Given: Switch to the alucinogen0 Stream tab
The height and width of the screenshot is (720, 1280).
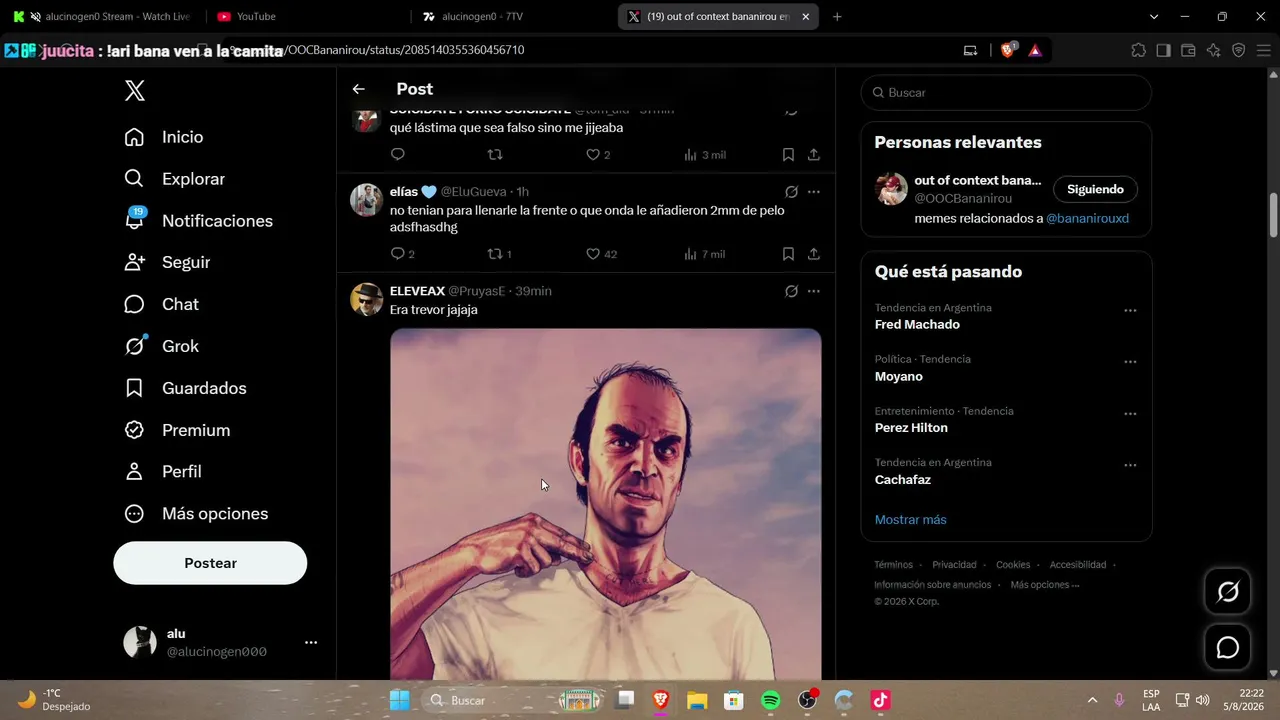Looking at the screenshot, I should point(104,16).
